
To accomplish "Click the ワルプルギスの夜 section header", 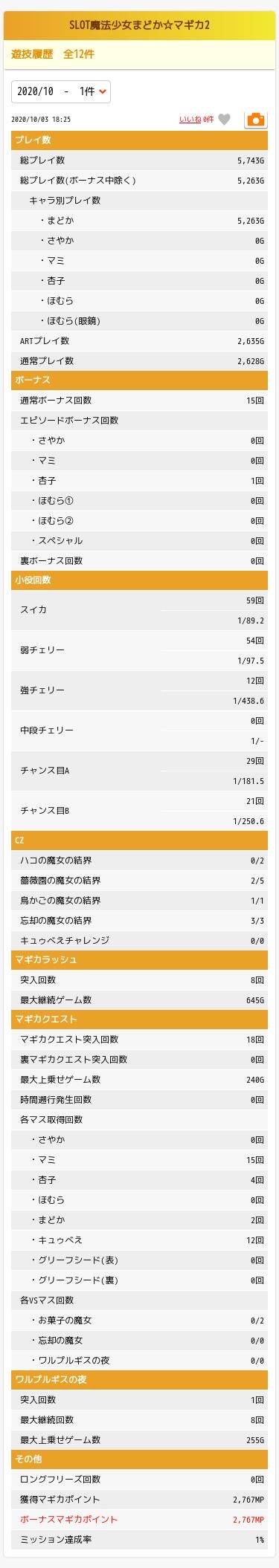I will coord(139,1380).
